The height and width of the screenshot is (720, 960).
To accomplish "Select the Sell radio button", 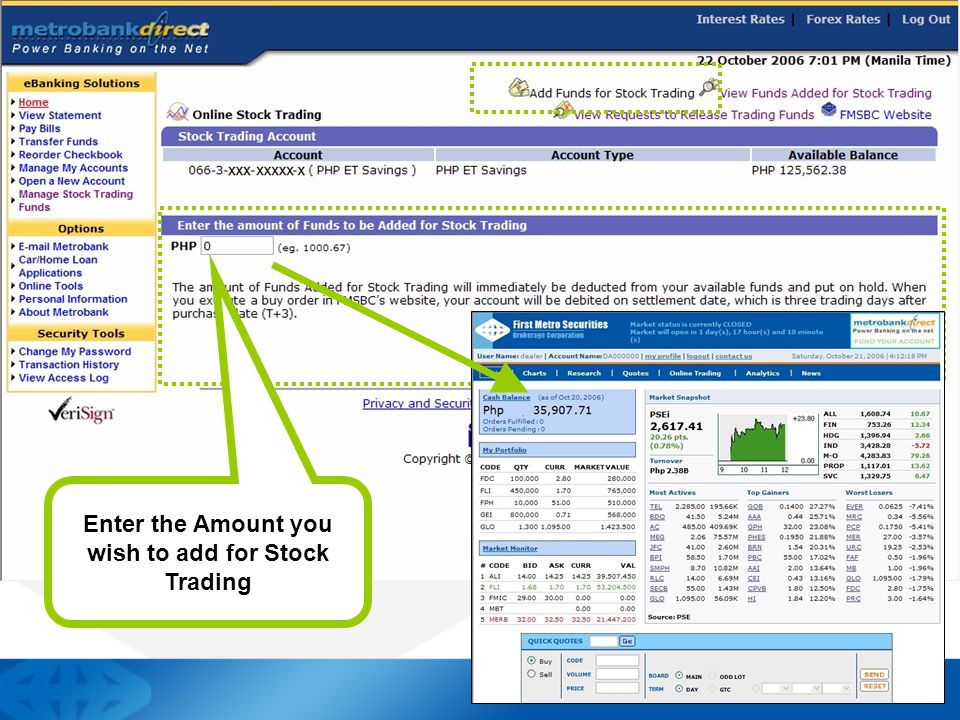I will 531,673.
